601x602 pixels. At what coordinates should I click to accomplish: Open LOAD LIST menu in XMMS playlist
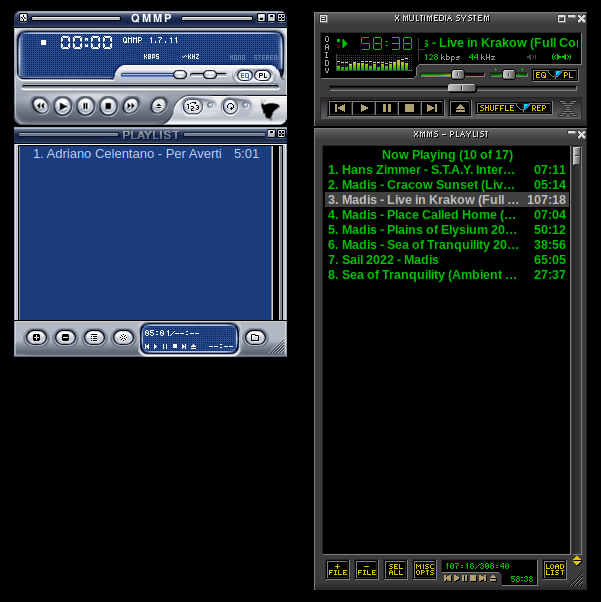pos(555,569)
